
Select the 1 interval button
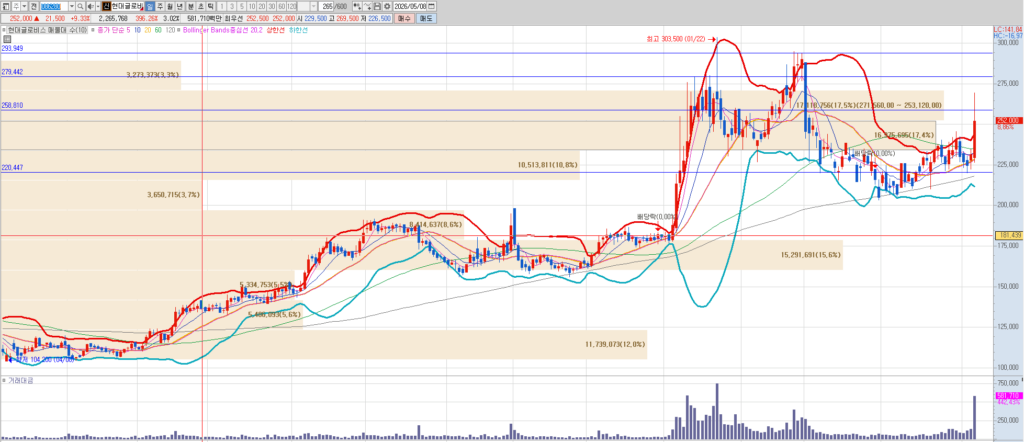[221, 6]
